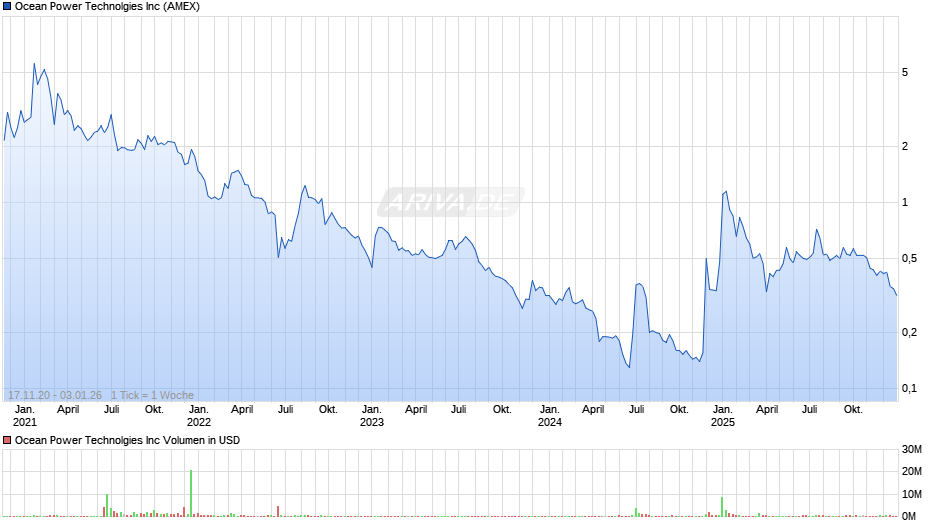Click the 'Jan. 2025' axis label
Screen dimensions: 940x526
point(722,416)
